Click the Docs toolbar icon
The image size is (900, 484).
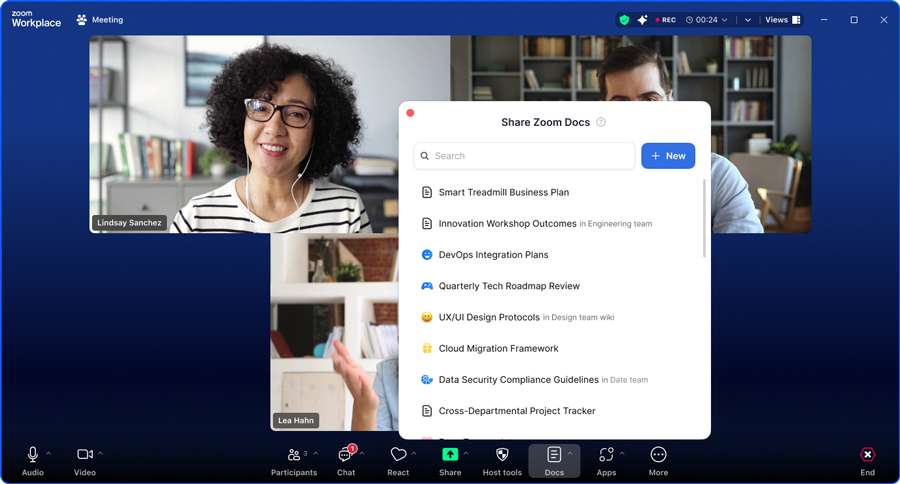tap(554, 455)
